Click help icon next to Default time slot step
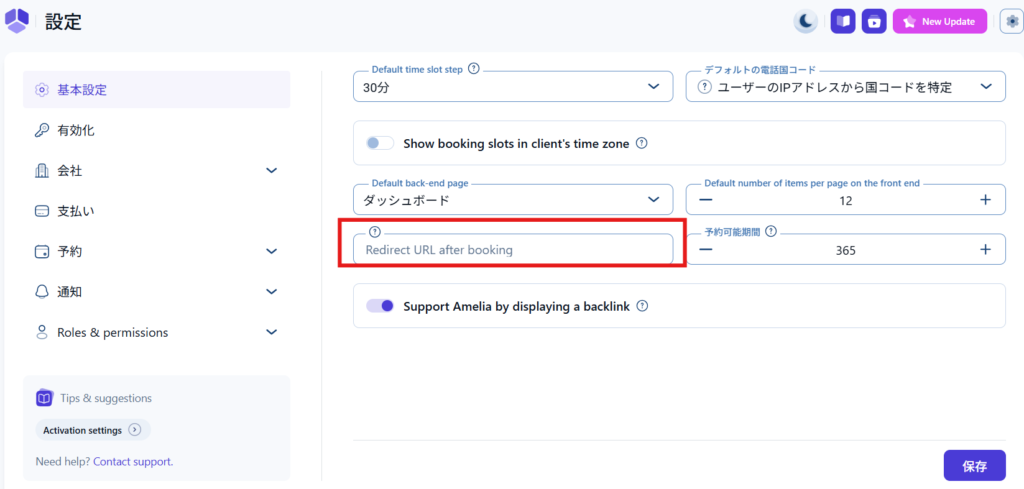1024x489 pixels. 474,69
